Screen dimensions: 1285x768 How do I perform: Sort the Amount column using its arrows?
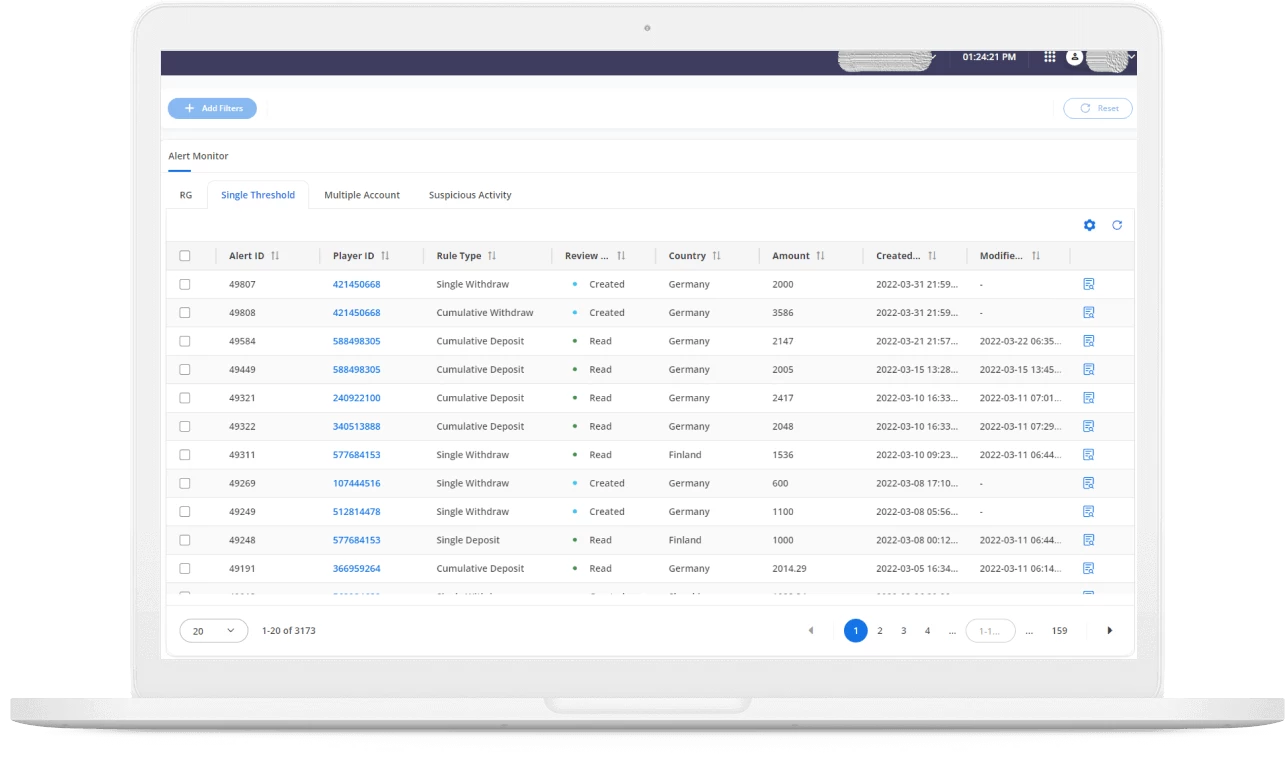coord(820,256)
